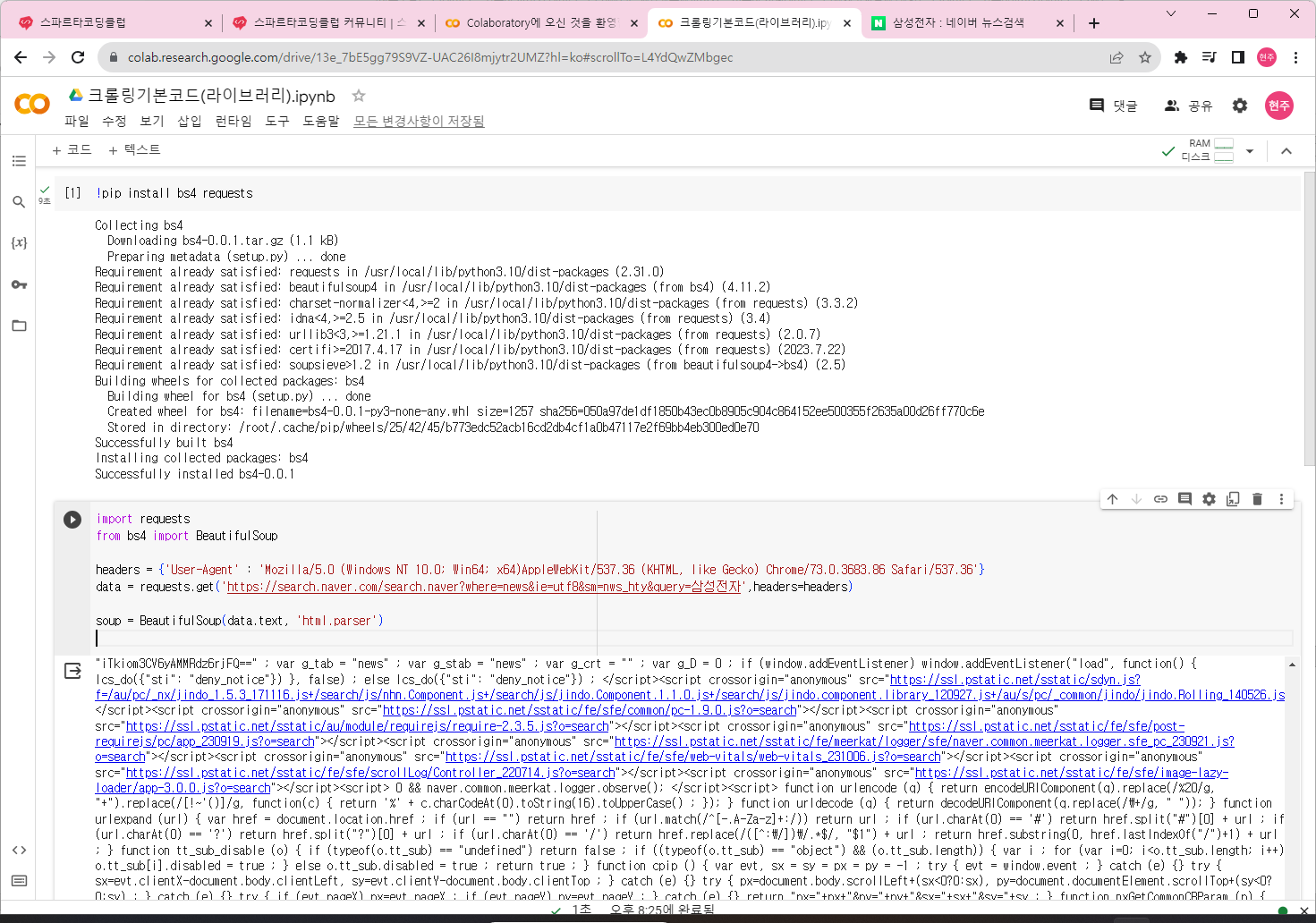Open the variables inspector {x} icon

coord(19,243)
